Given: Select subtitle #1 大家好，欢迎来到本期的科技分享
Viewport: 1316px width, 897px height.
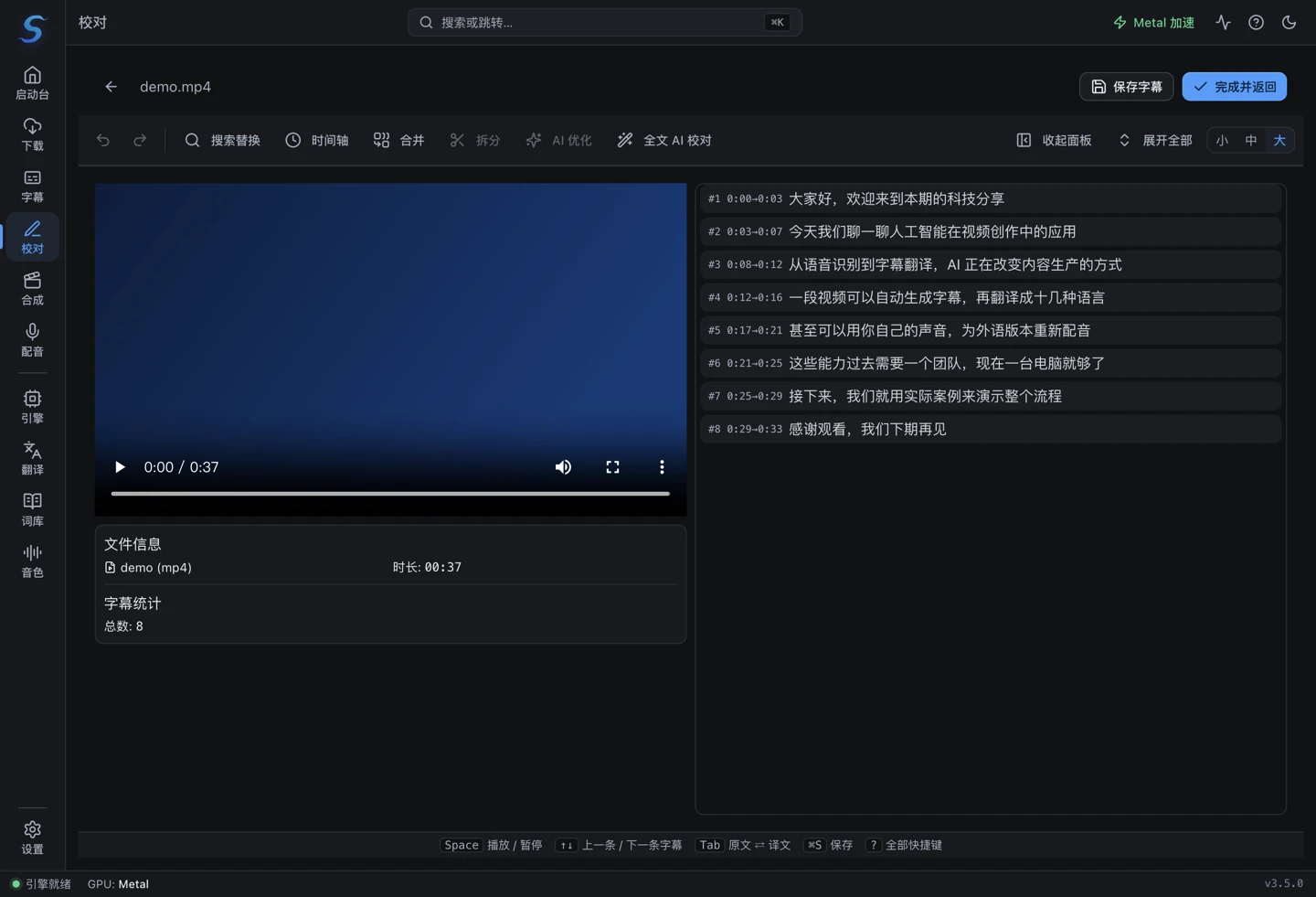Looking at the screenshot, I should pos(991,198).
